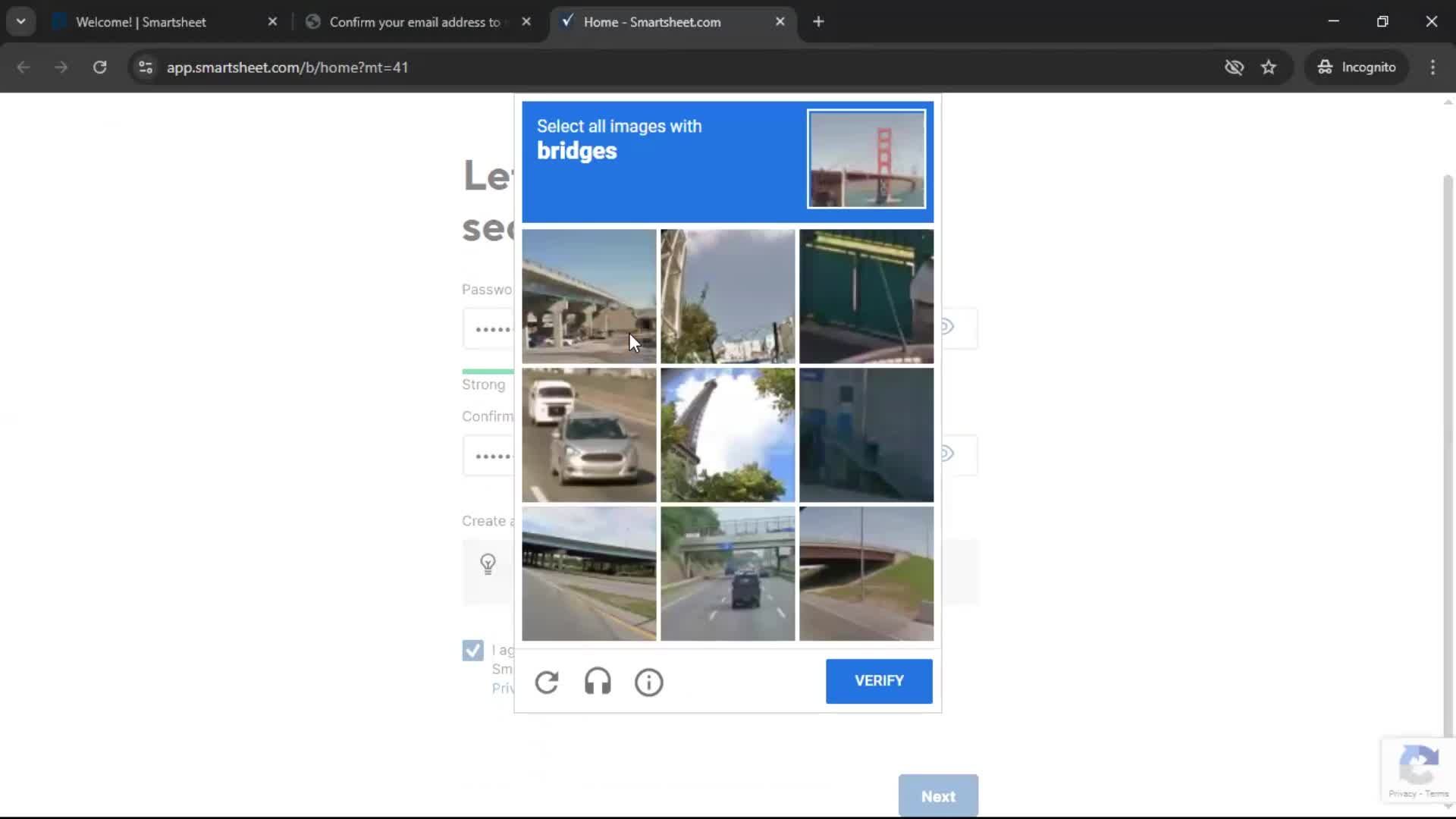This screenshot has width=1456, height=819.
Task: Switch to the Confirm your email address tab
Action: pos(413,21)
